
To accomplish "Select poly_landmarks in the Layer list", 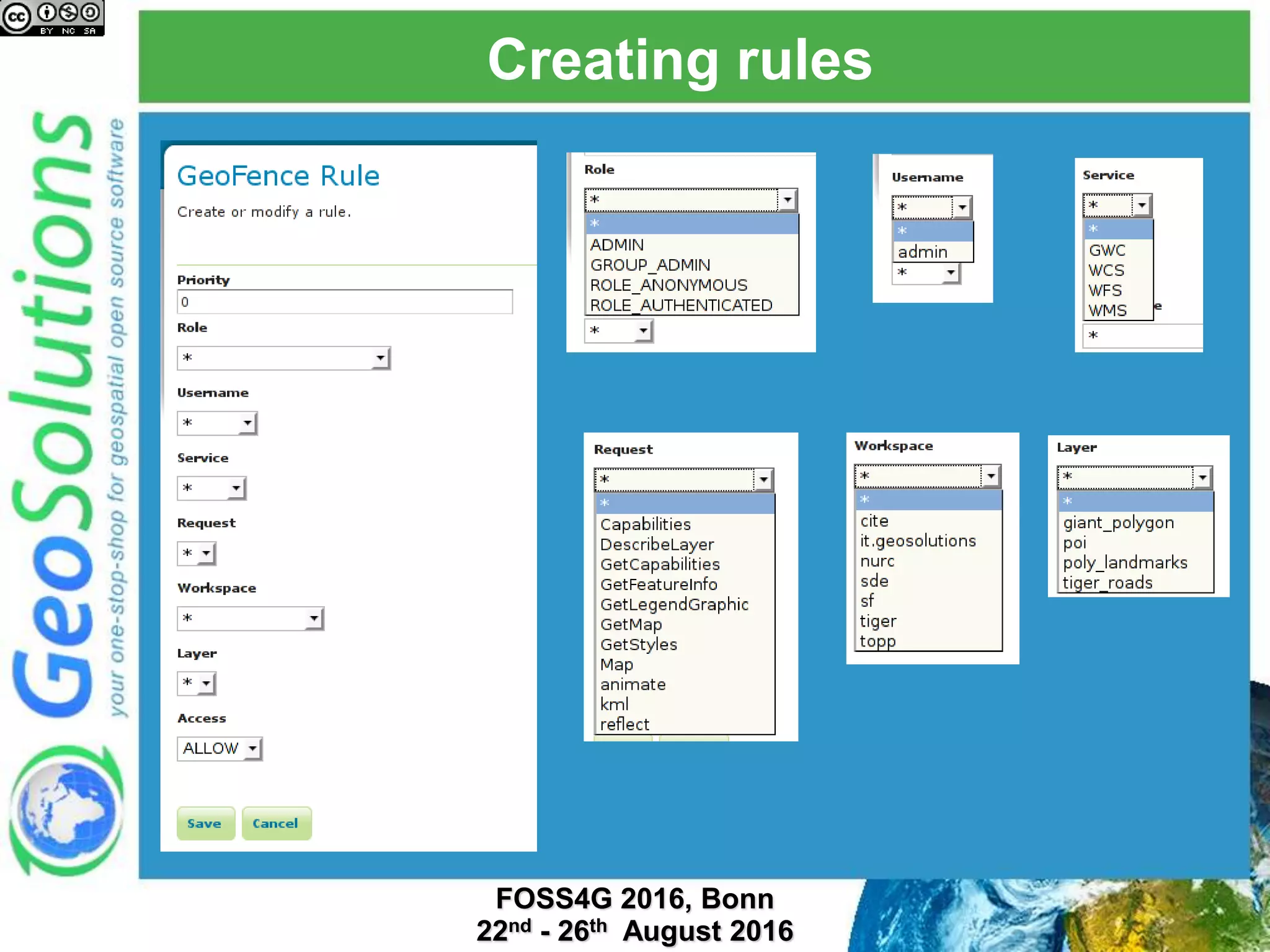I will pyautogui.click(x=1135, y=562).
